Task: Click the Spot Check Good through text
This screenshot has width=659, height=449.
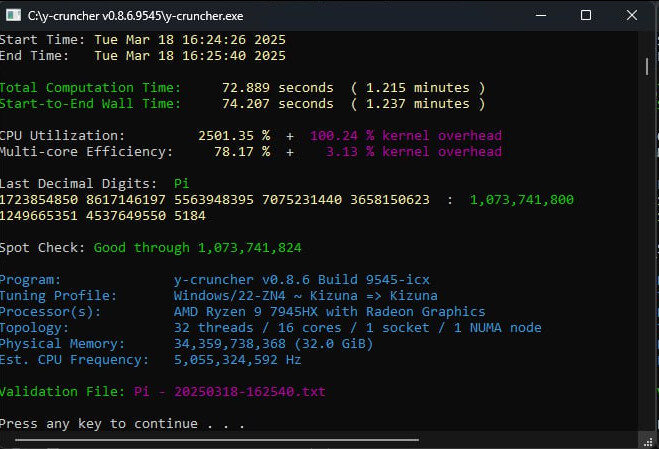Action: pos(197,247)
